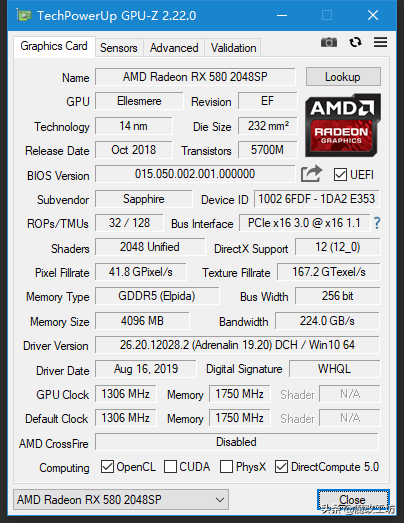This screenshot has height=523, width=404.
Task: Click the BIOS export share-arrow icon
Action: 311,174
